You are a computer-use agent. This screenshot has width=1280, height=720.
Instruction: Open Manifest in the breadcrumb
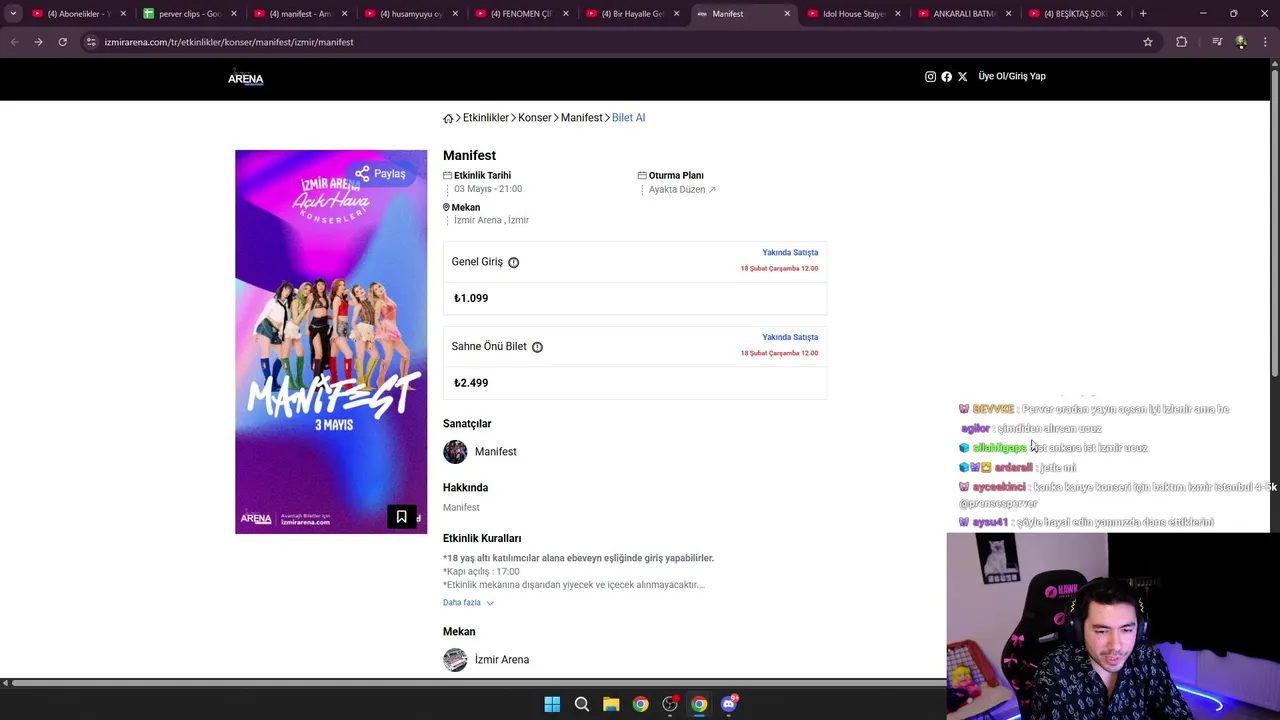[581, 118]
